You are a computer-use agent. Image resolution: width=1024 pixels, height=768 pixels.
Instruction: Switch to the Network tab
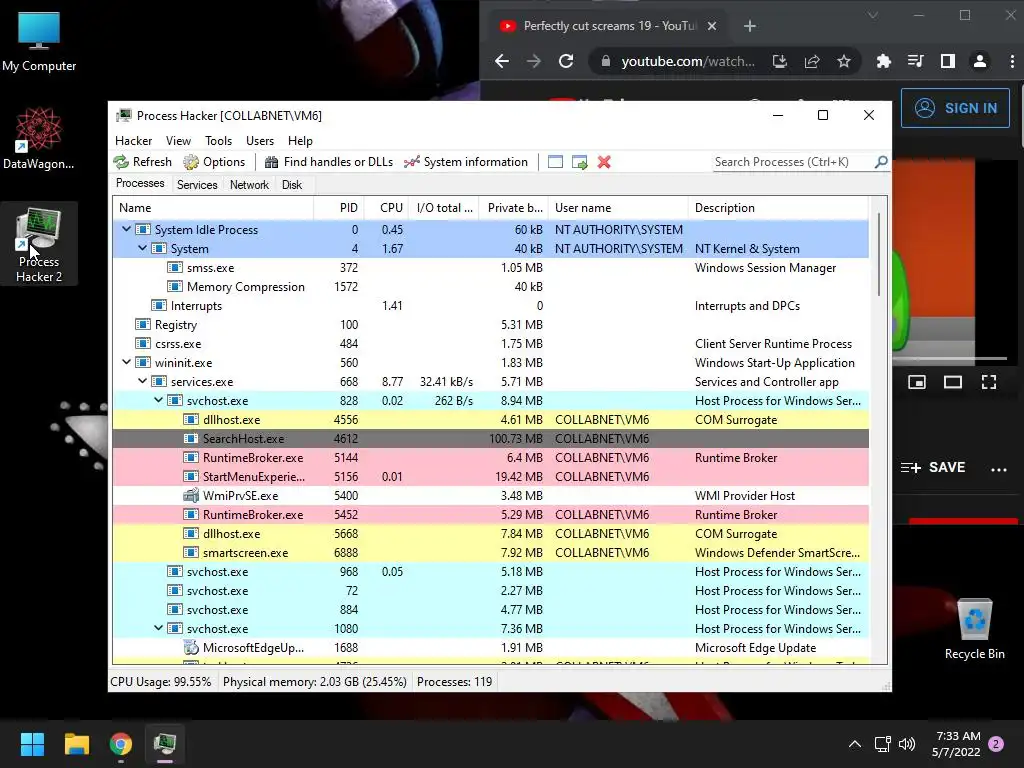point(249,185)
